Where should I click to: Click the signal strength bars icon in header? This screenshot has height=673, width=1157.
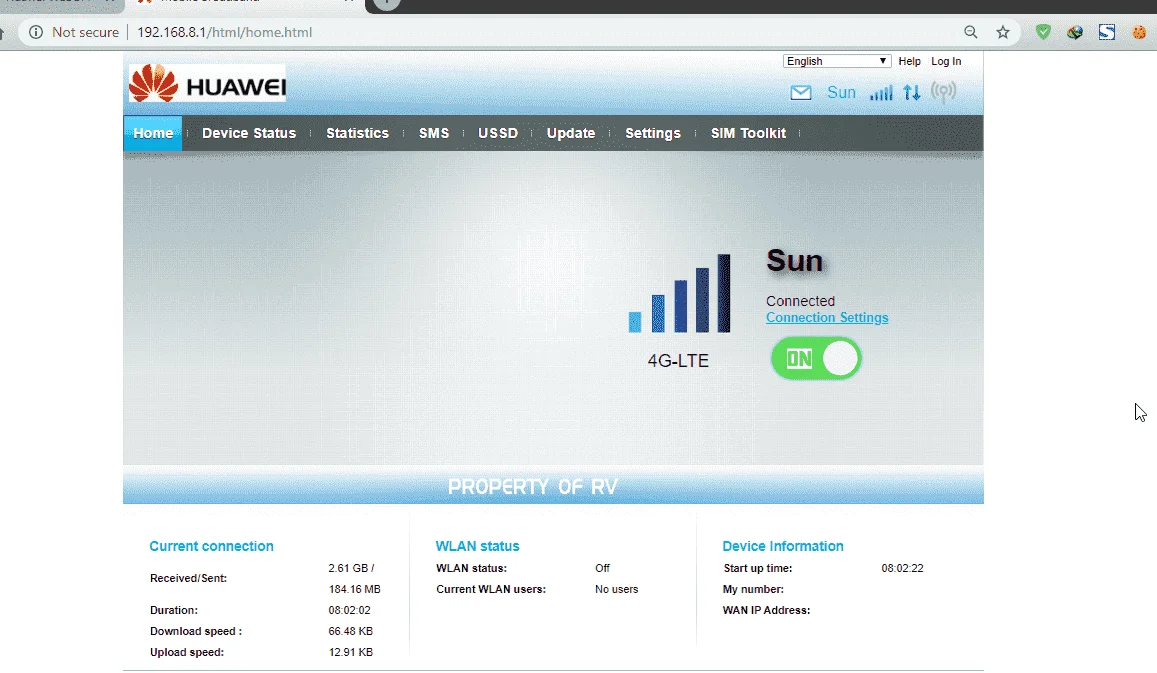(881, 93)
